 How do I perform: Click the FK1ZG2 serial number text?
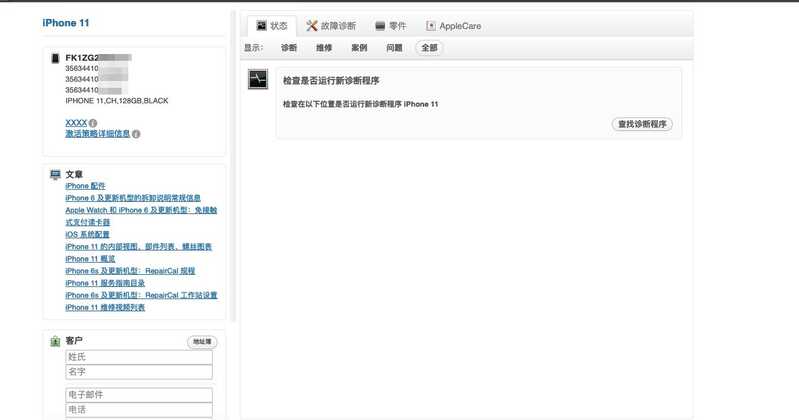pos(82,58)
